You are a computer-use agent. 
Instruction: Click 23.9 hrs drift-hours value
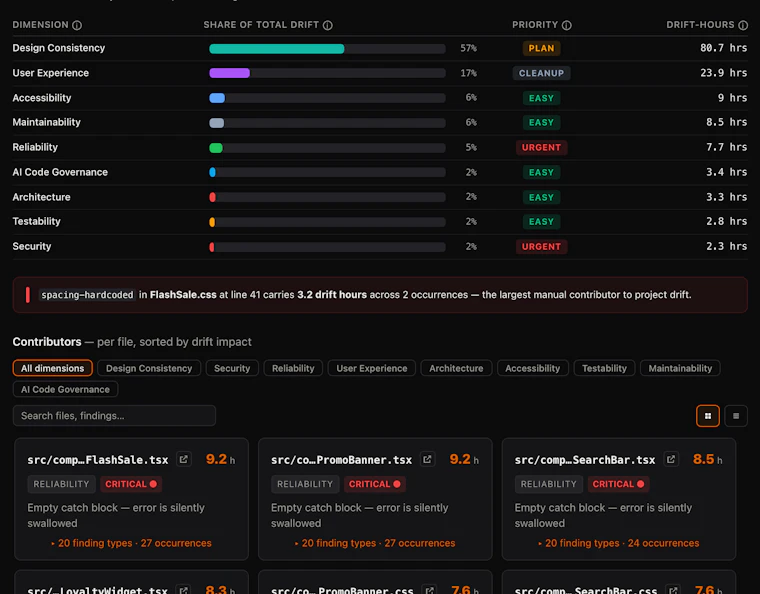723,73
